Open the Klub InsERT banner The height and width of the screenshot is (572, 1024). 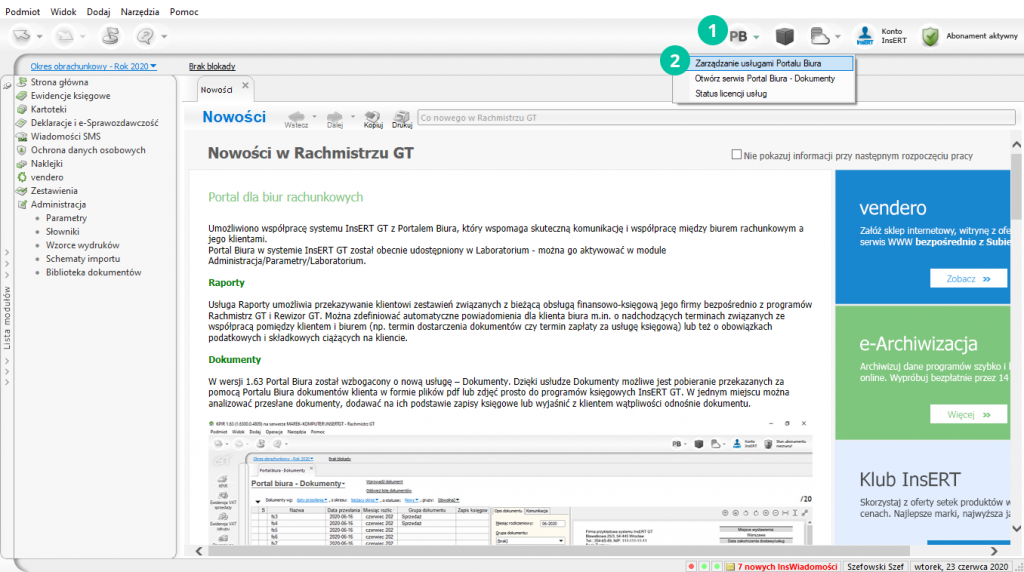[923, 493]
